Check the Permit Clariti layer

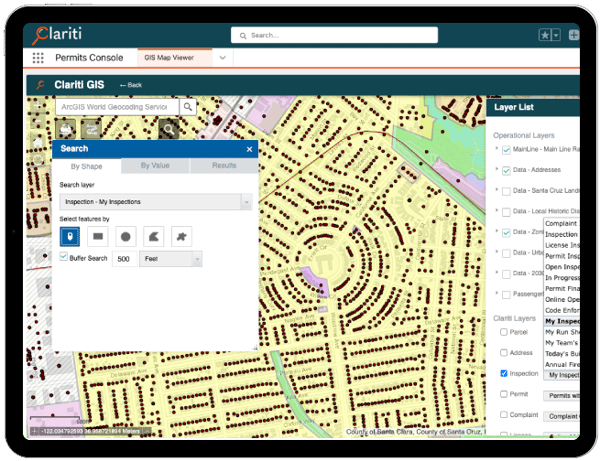pyautogui.click(x=504, y=394)
